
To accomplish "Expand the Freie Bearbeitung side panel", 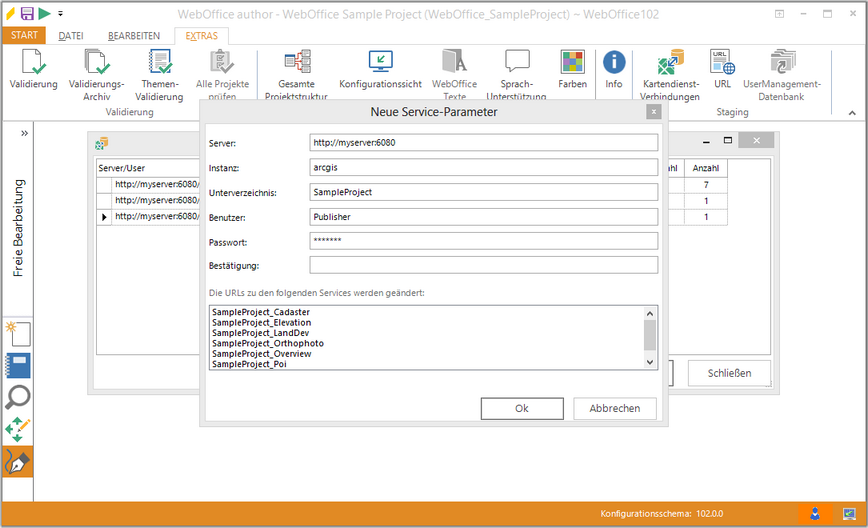I will (x=24, y=133).
